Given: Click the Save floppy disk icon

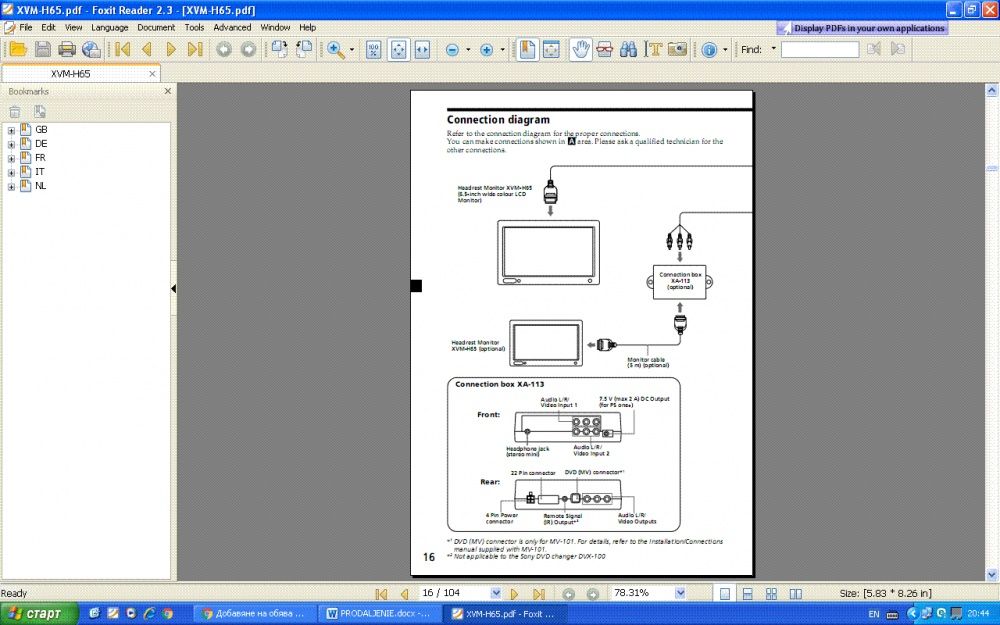Looking at the screenshot, I should pos(43,49).
